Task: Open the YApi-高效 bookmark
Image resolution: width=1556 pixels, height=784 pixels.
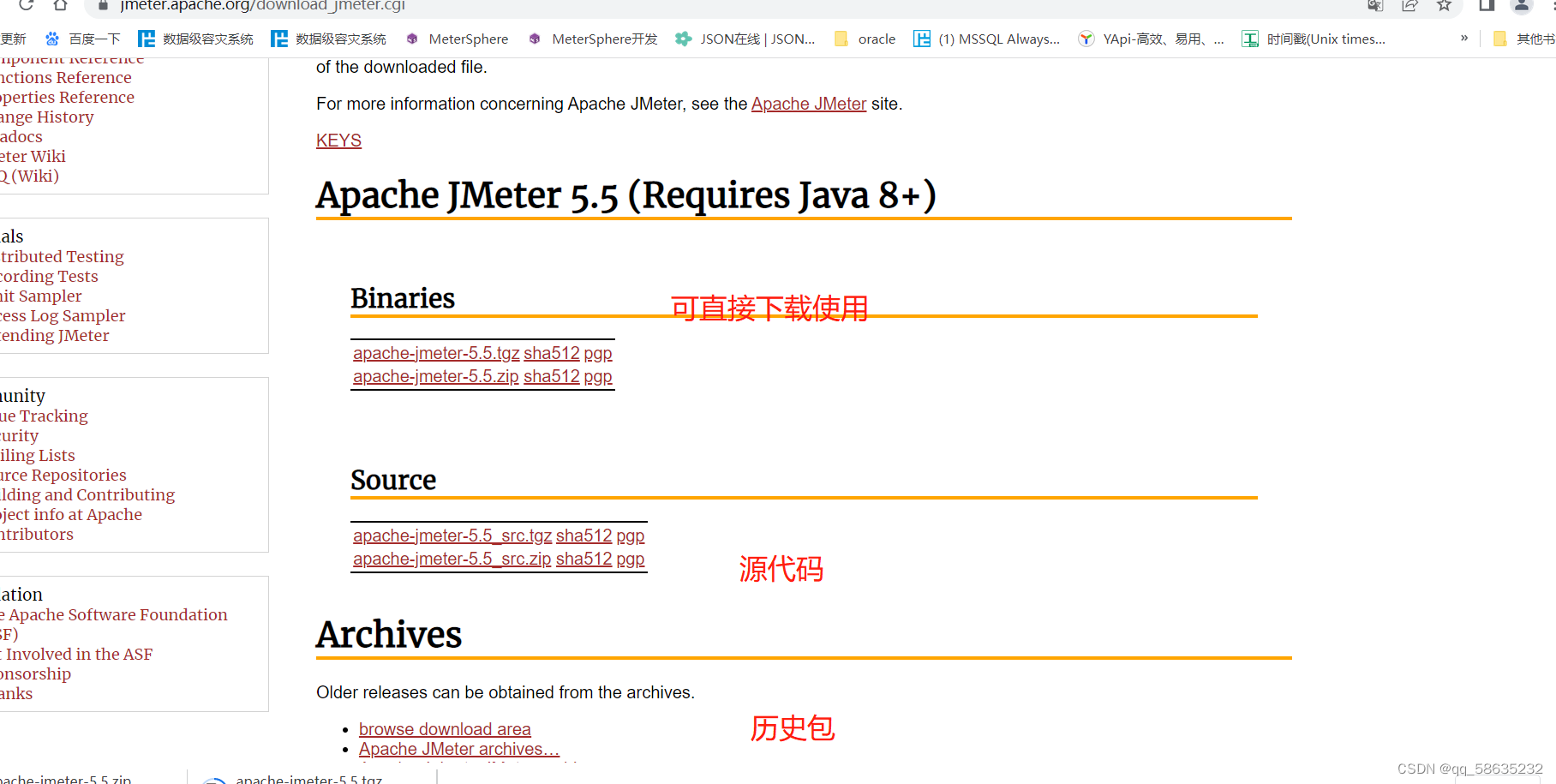Action: pyautogui.click(x=1152, y=39)
